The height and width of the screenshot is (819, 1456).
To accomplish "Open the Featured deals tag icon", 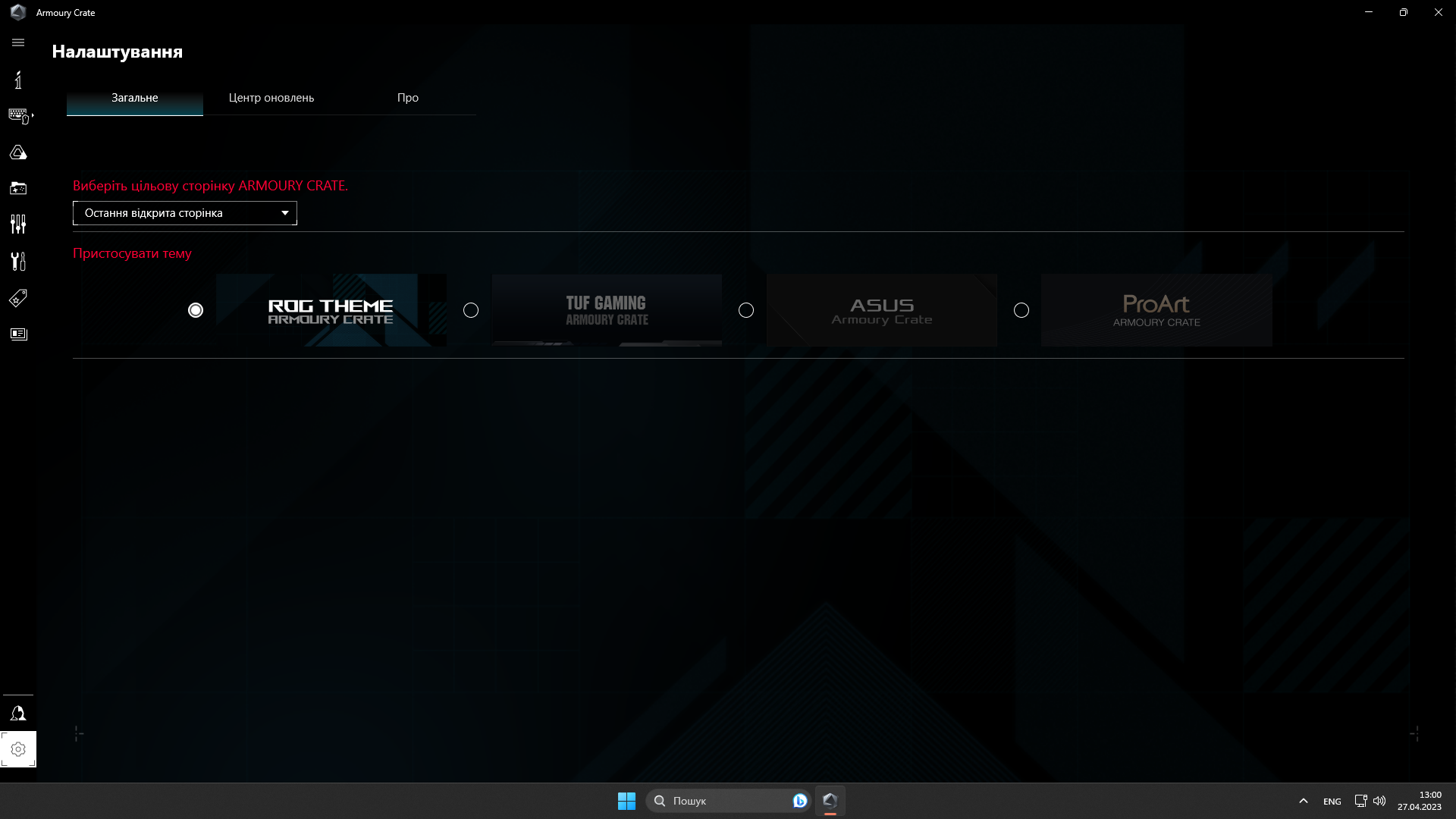I will point(18,298).
